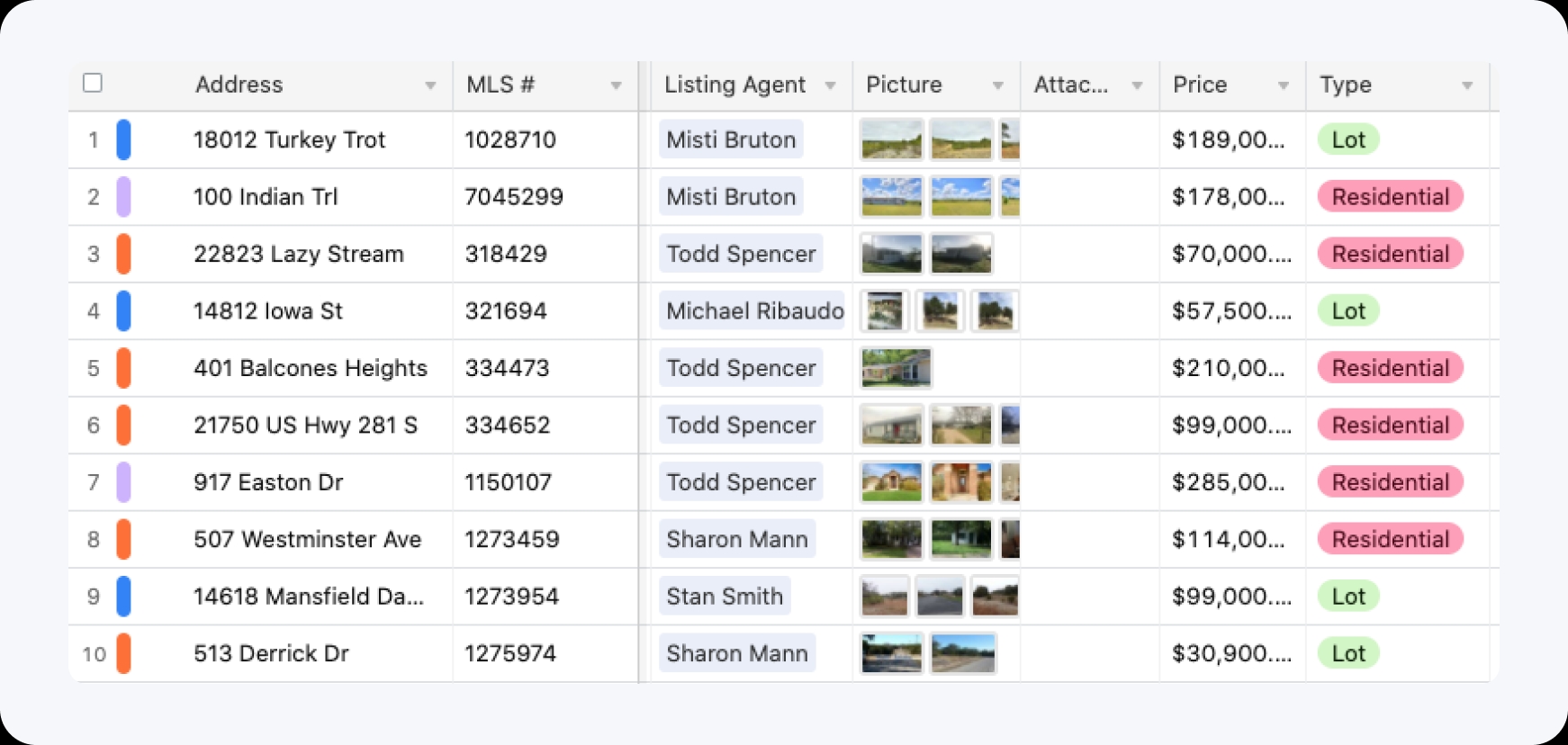Select the Lot tag on row 4

pos(1348,311)
